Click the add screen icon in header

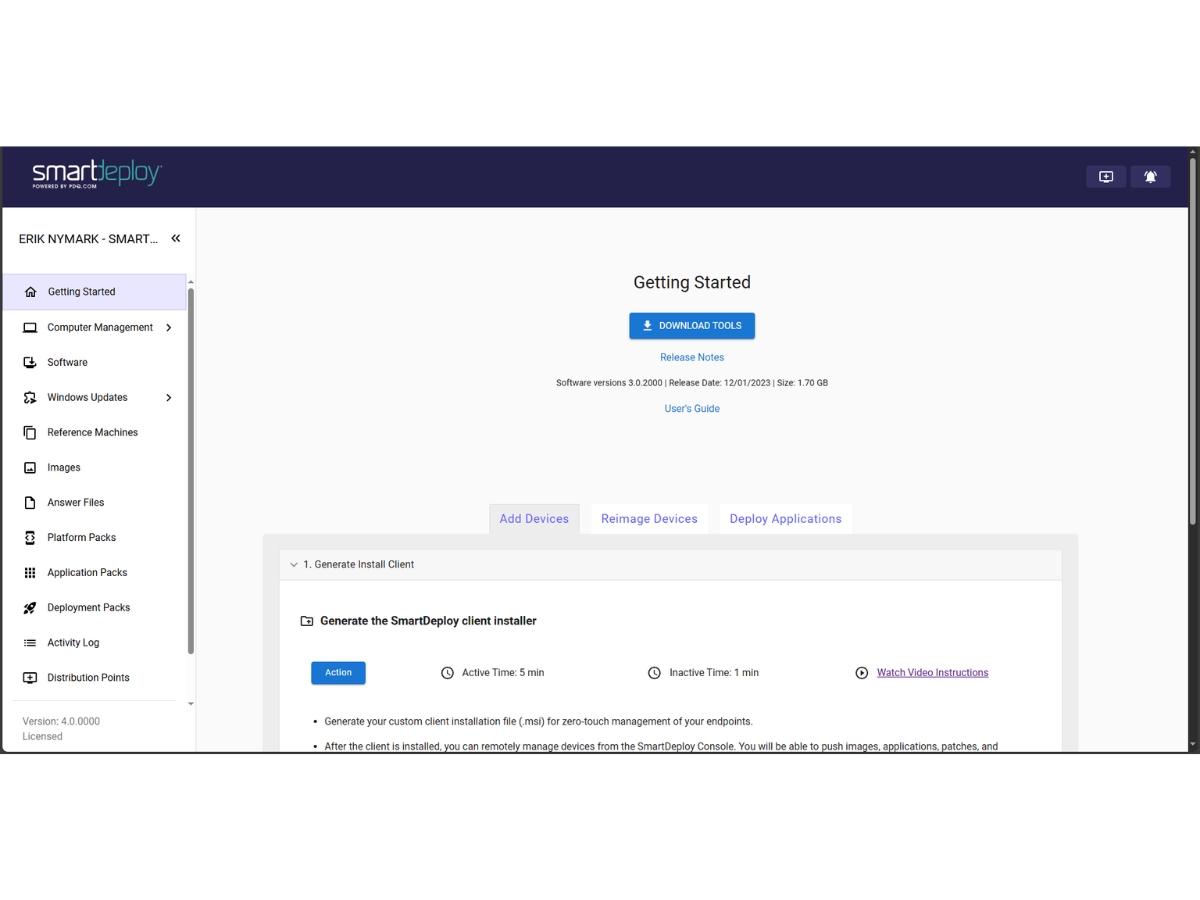[x=1106, y=177]
